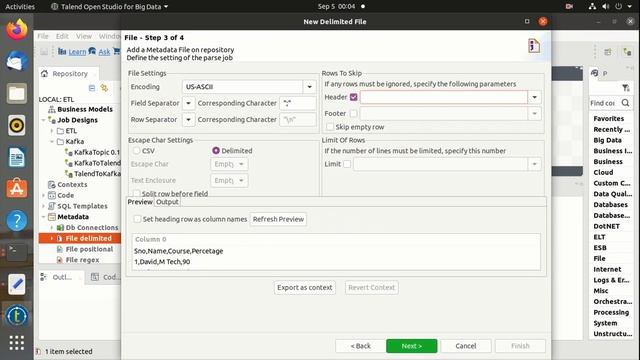Open the Terminal from the dock
Image resolution: width=640 pixels, height=360 pixels.
pos(17,252)
